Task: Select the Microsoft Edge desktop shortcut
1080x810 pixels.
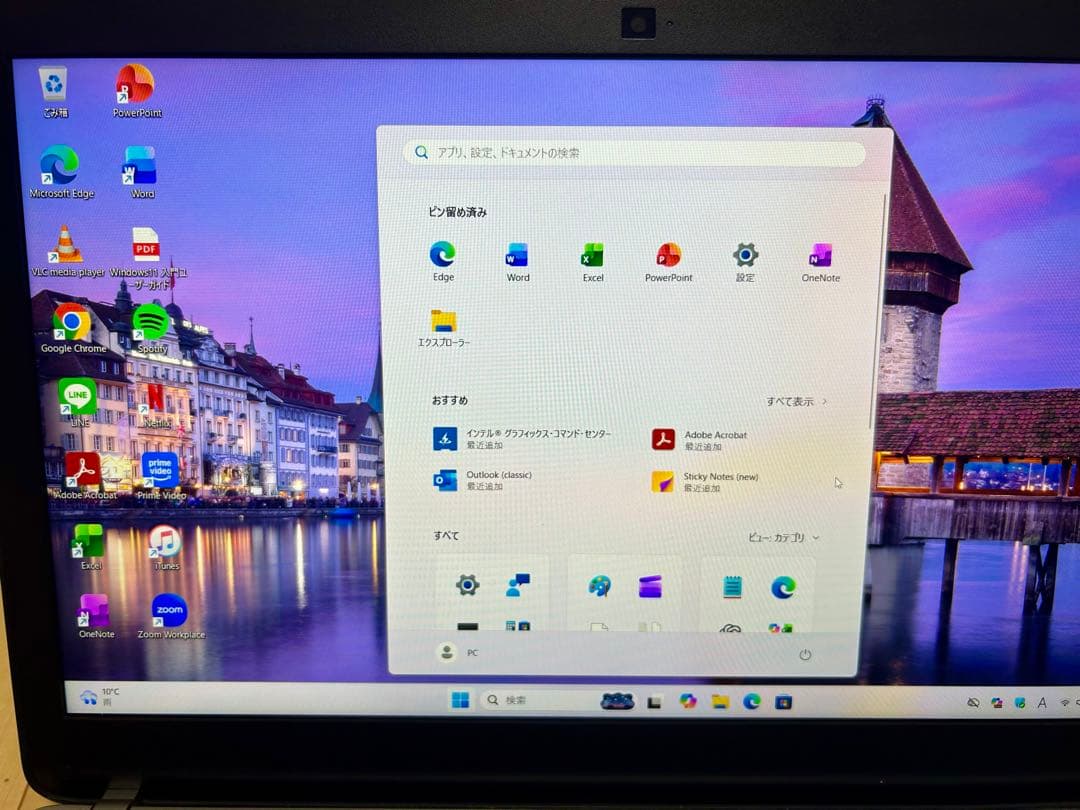Action: (61, 172)
